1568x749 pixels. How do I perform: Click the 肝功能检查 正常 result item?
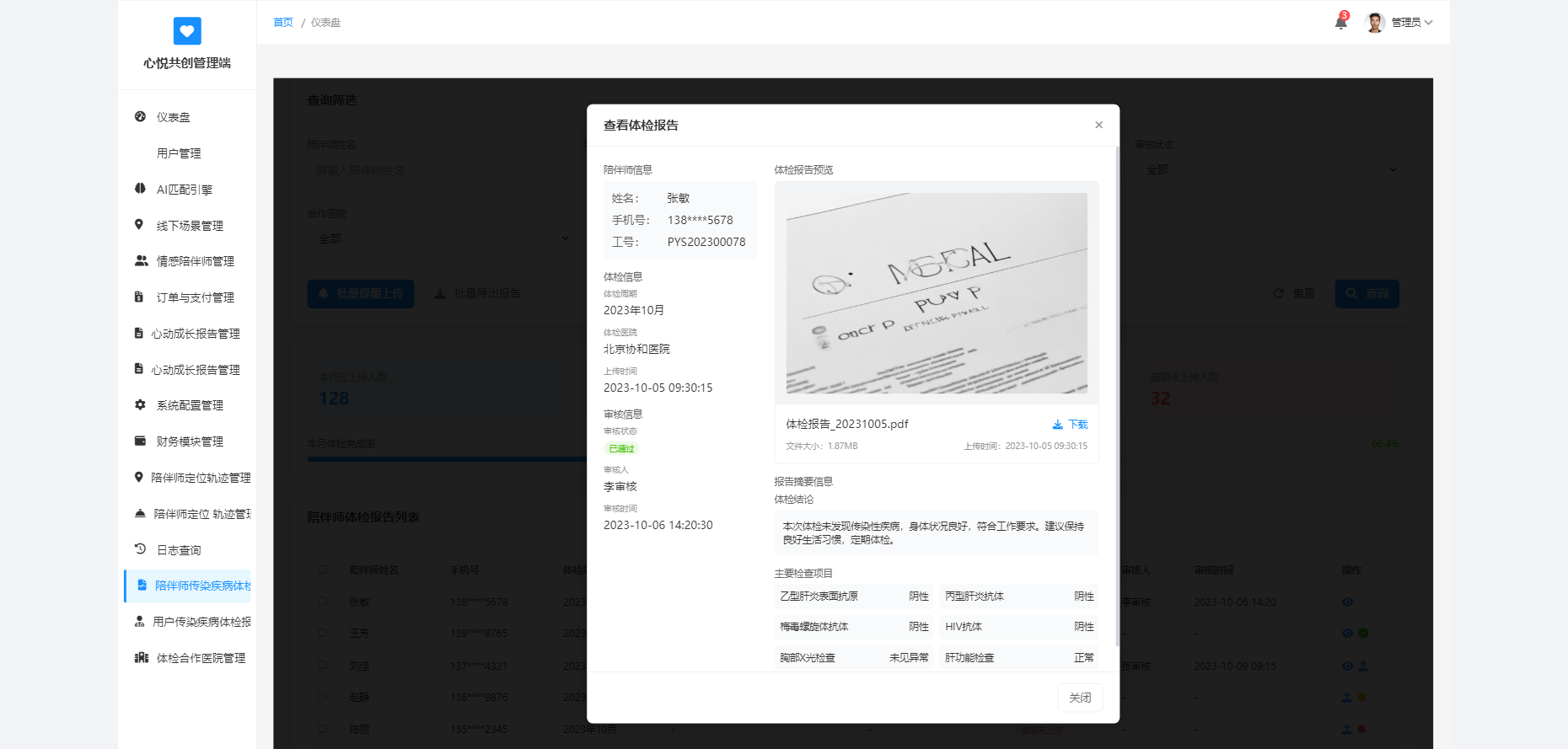point(1019,658)
